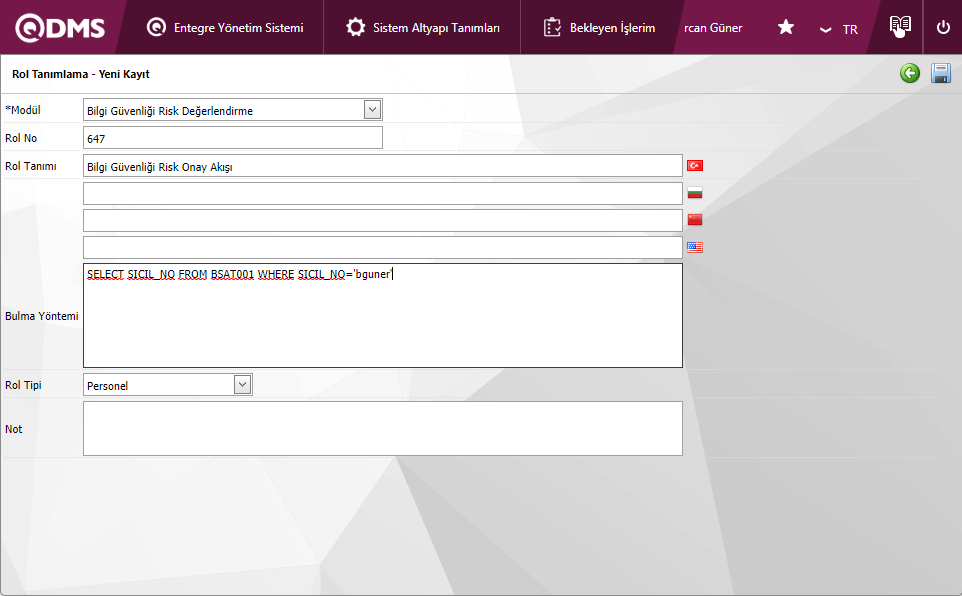The height and width of the screenshot is (596, 962).
Task: Click the Rol No input field
Action: click(233, 137)
